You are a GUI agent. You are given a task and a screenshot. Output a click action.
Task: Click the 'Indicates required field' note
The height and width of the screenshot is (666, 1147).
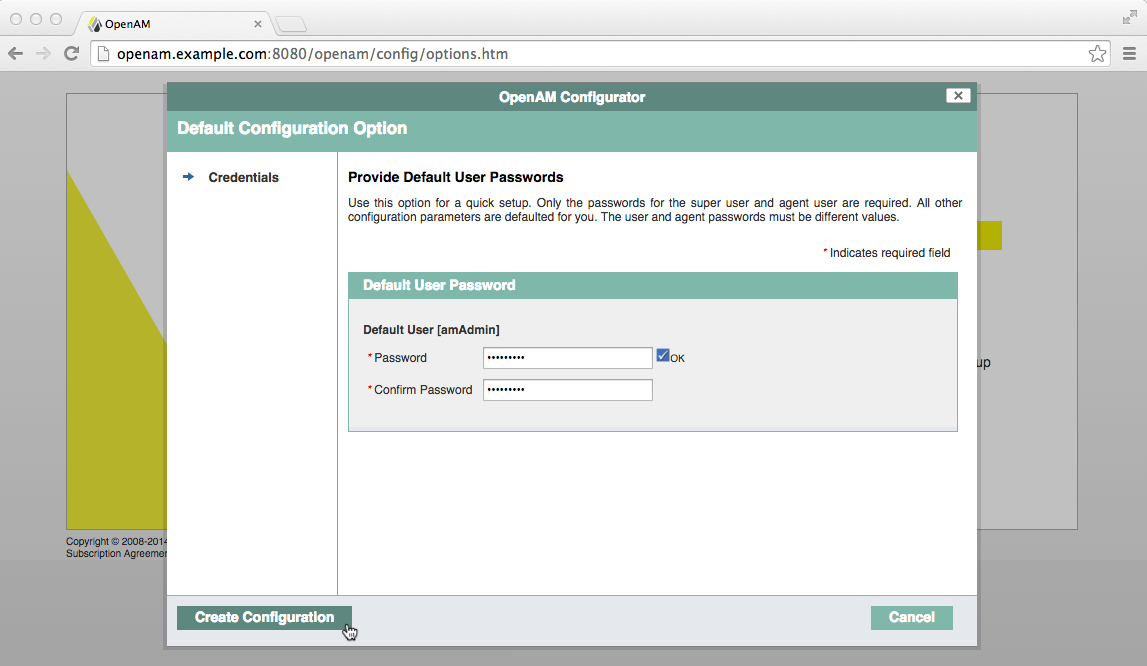pos(890,252)
